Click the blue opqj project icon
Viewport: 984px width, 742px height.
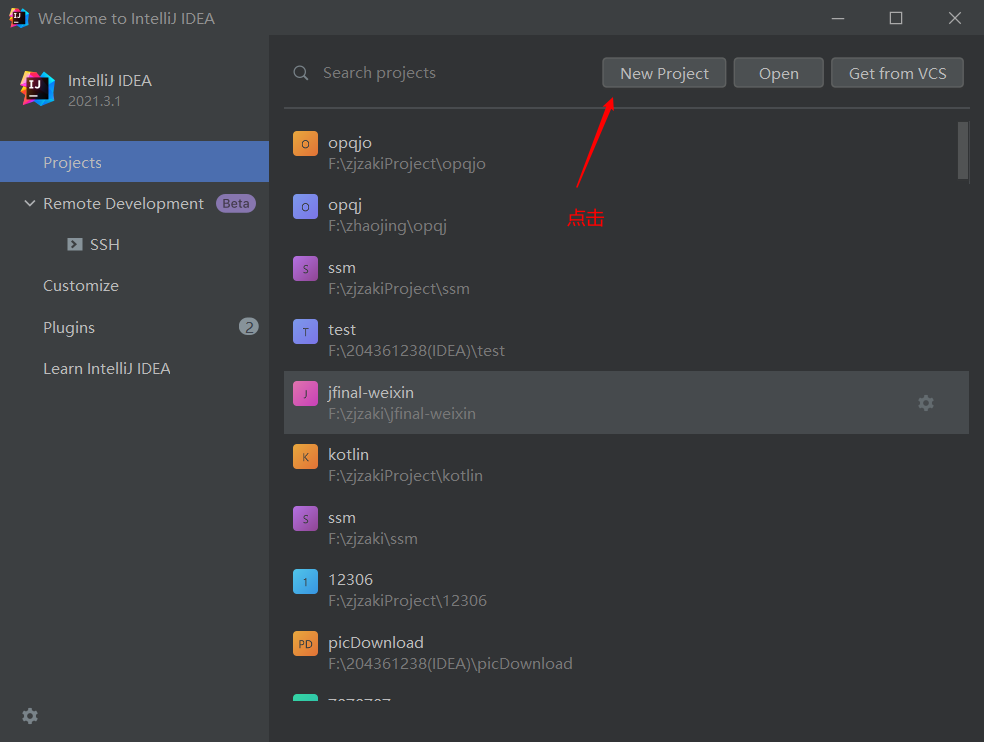pyautogui.click(x=305, y=207)
